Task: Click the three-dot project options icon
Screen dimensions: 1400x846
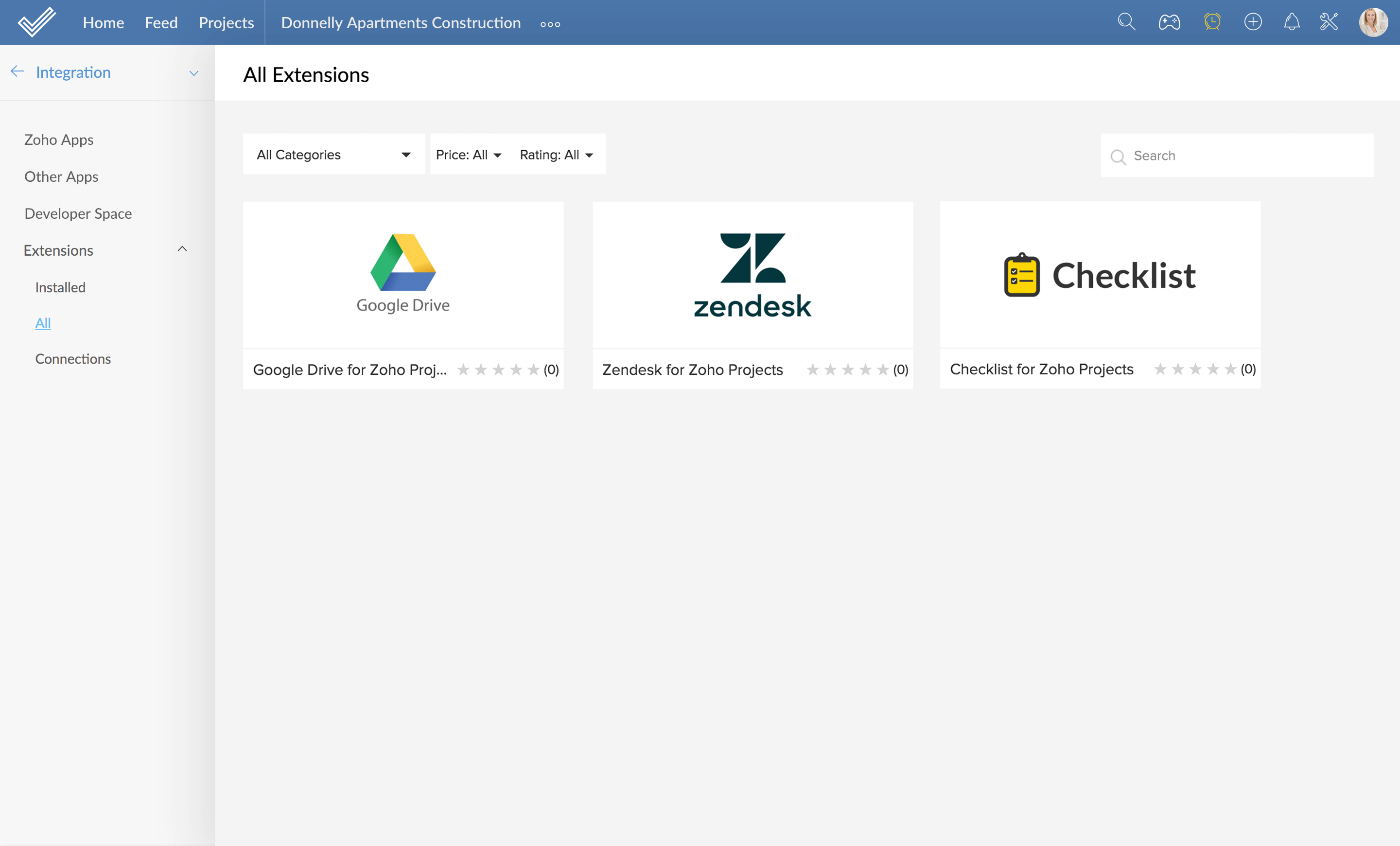Action: (550, 24)
